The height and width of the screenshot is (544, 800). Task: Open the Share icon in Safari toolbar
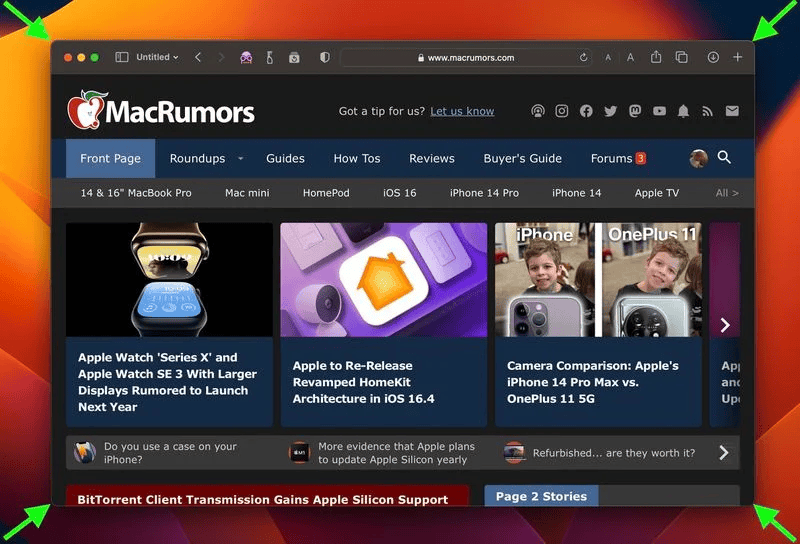pos(656,58)
